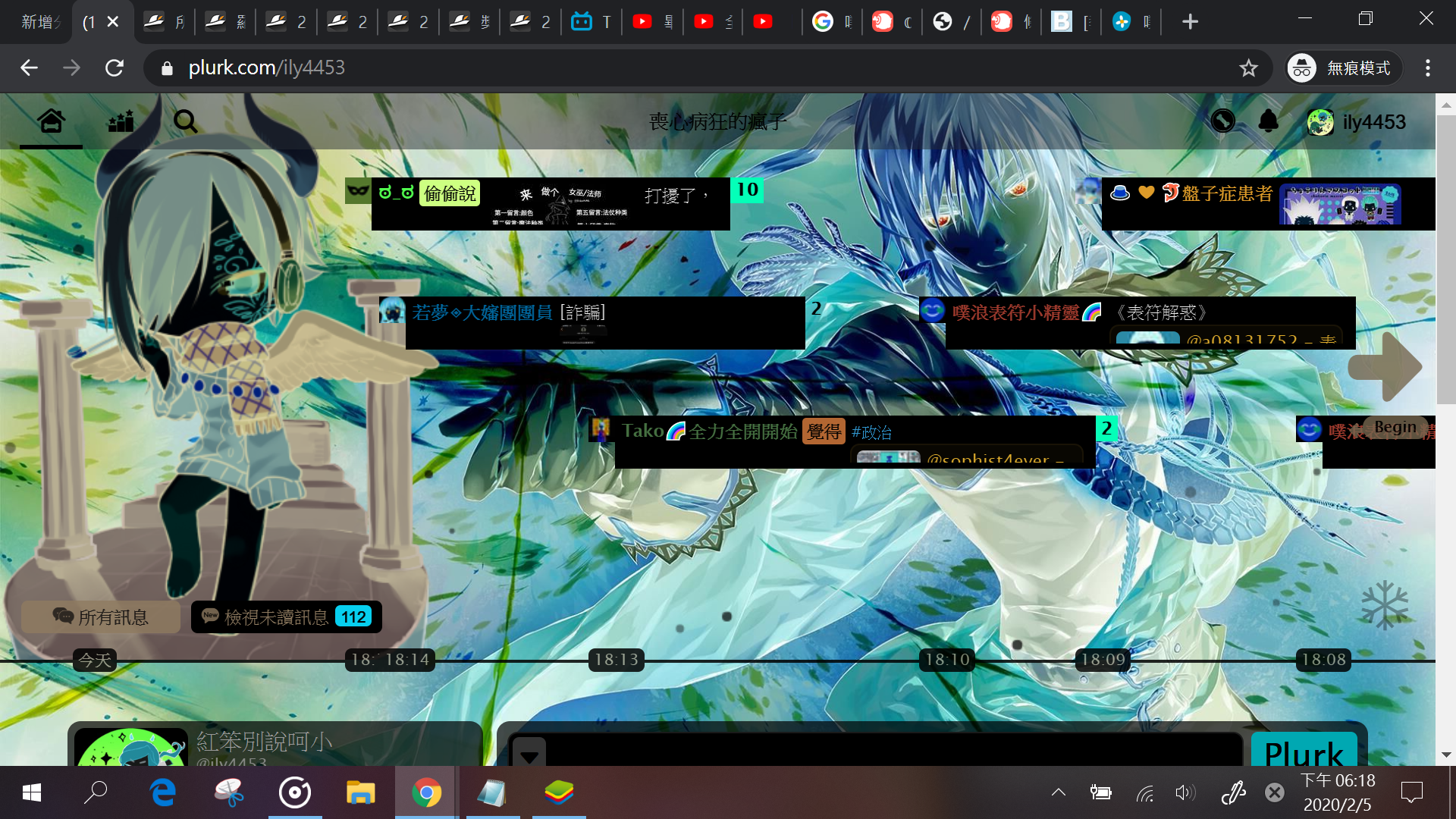Open the 2 responses badge on 詐騙 plurk

pyautogui.click(x=816, y=309)
